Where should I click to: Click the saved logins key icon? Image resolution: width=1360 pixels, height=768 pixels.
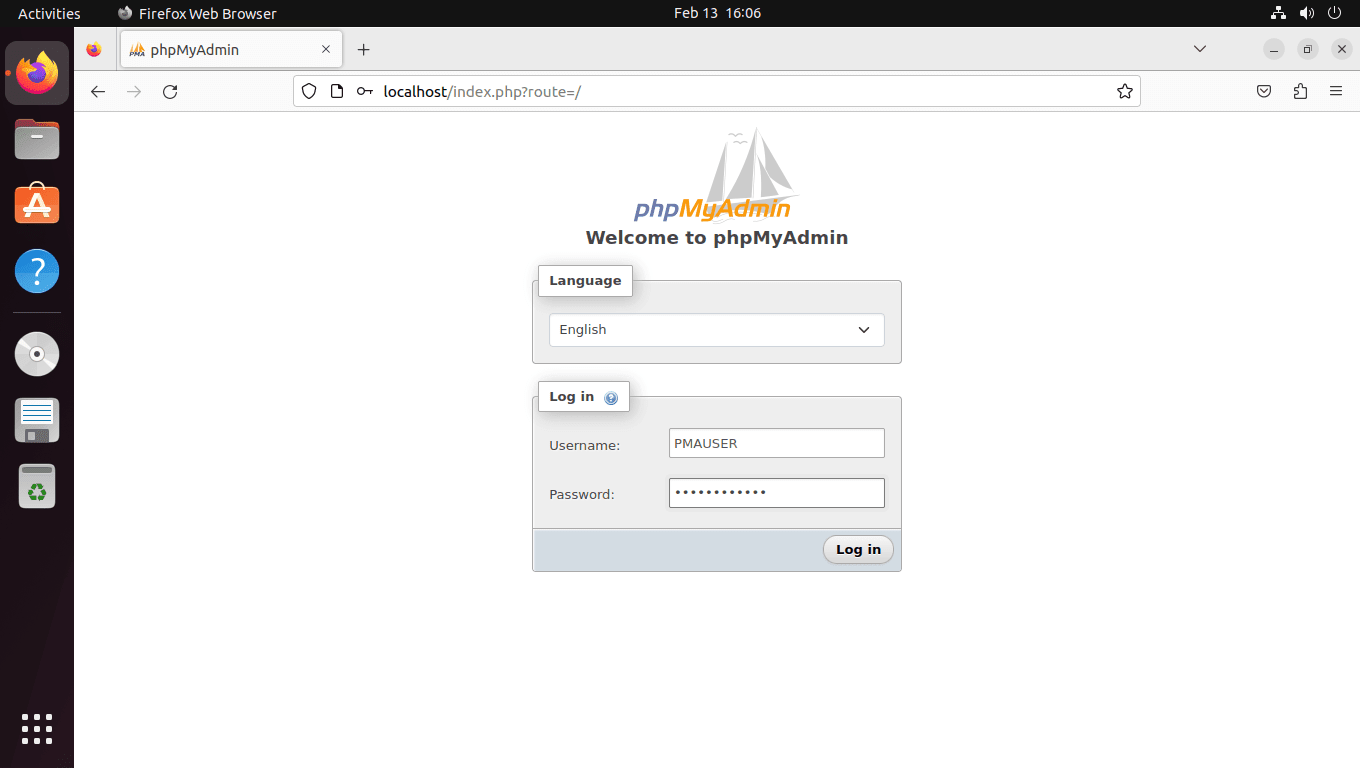(364, 91)
